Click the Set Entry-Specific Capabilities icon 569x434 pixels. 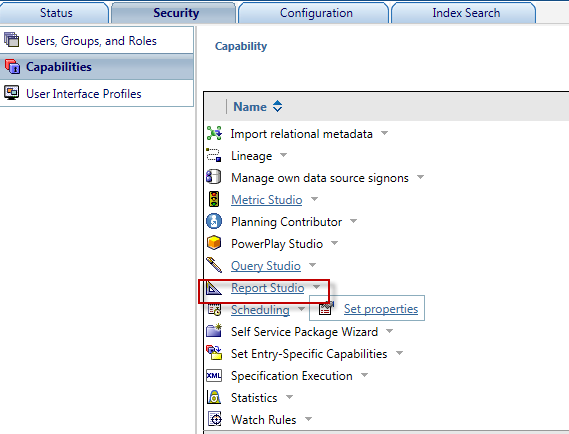214,352
